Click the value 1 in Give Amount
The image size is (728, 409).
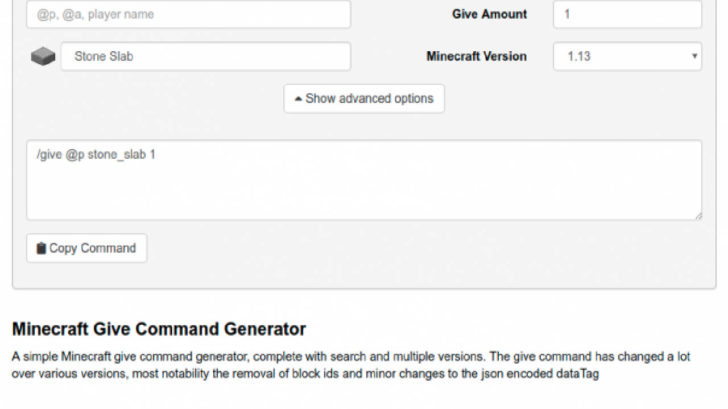[567, 14]
